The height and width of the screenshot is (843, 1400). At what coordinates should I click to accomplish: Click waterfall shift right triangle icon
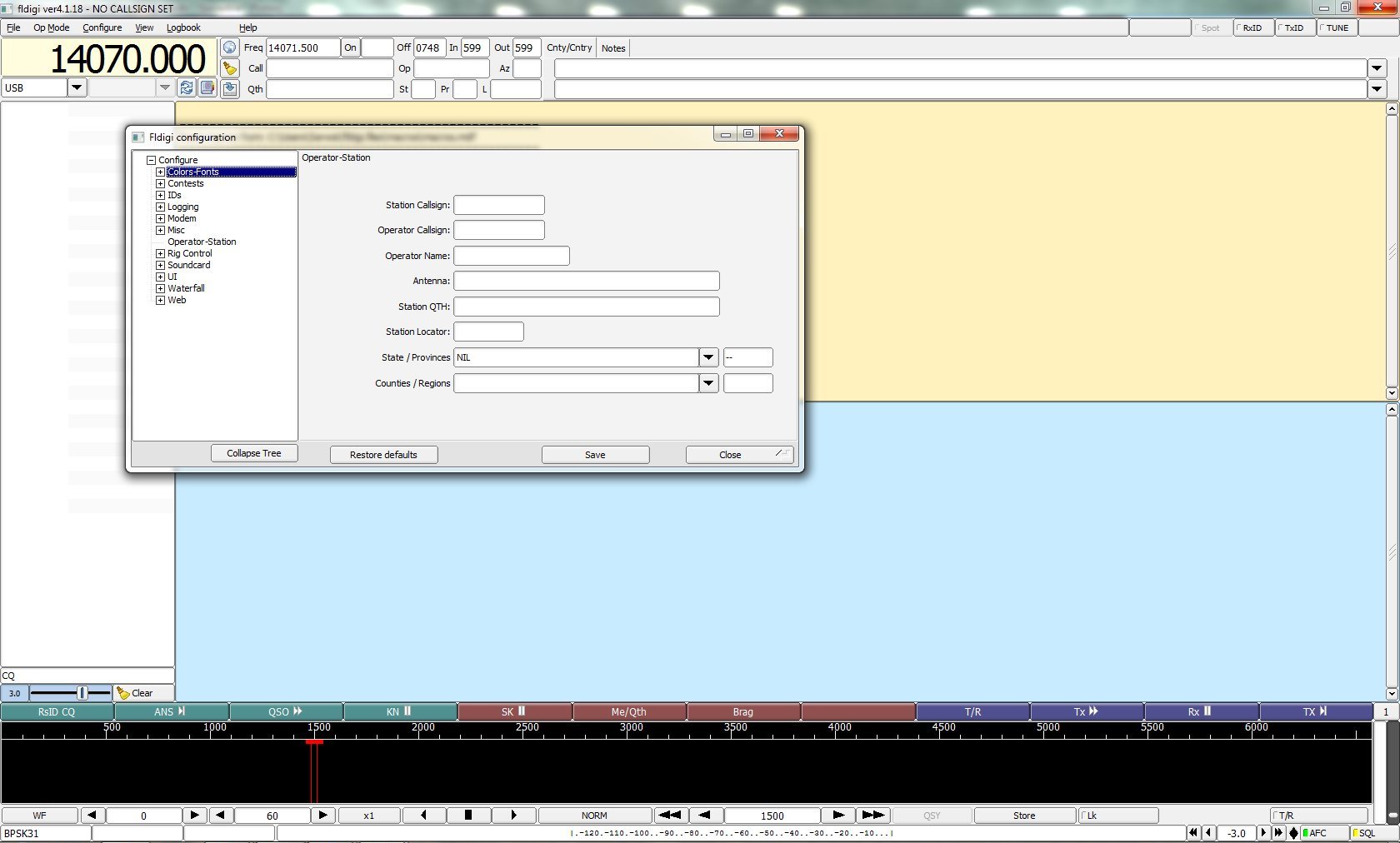click(x=513, y=816)
